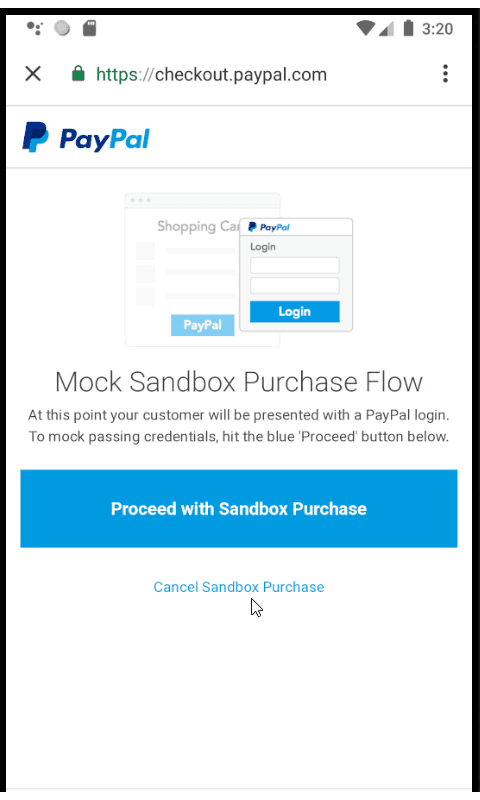Click the small PayPal logo in login mockup
The image size is (480, 800).
pyautogui.click(x=269, y=227)
